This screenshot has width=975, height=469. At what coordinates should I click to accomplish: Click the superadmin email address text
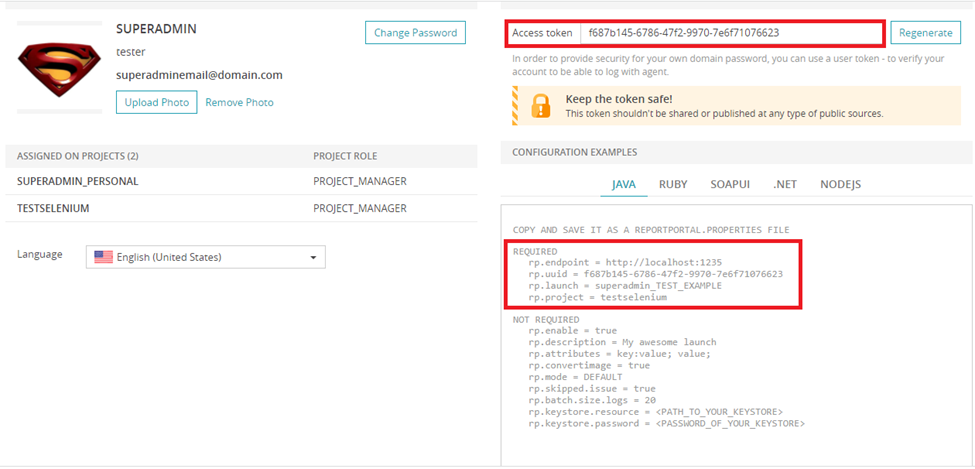point(199,75)
